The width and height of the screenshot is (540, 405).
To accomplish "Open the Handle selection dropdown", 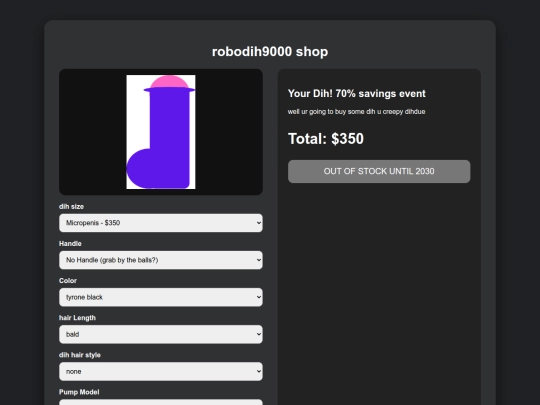I will coord(160,260).
